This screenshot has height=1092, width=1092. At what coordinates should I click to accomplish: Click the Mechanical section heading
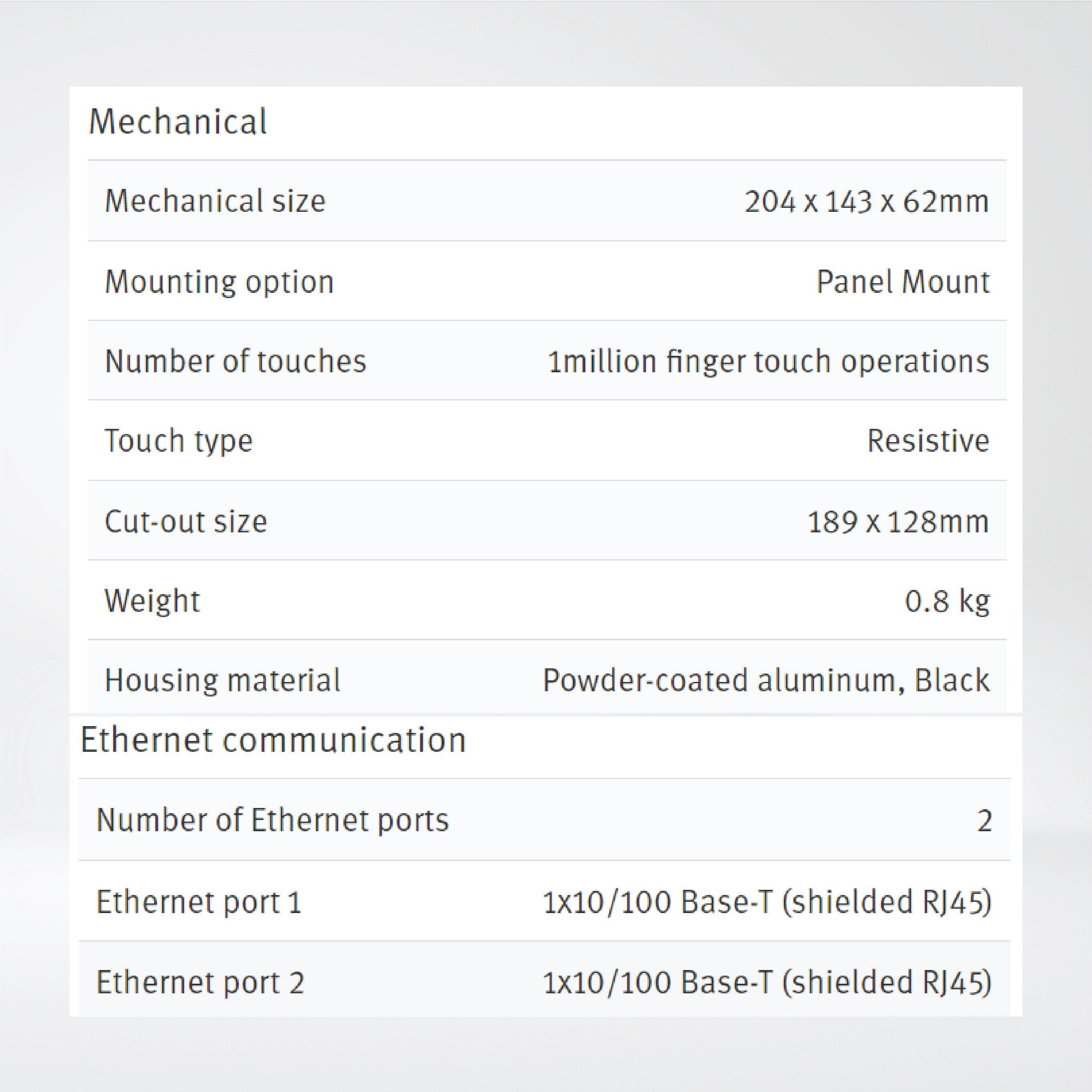click(178, 122)
